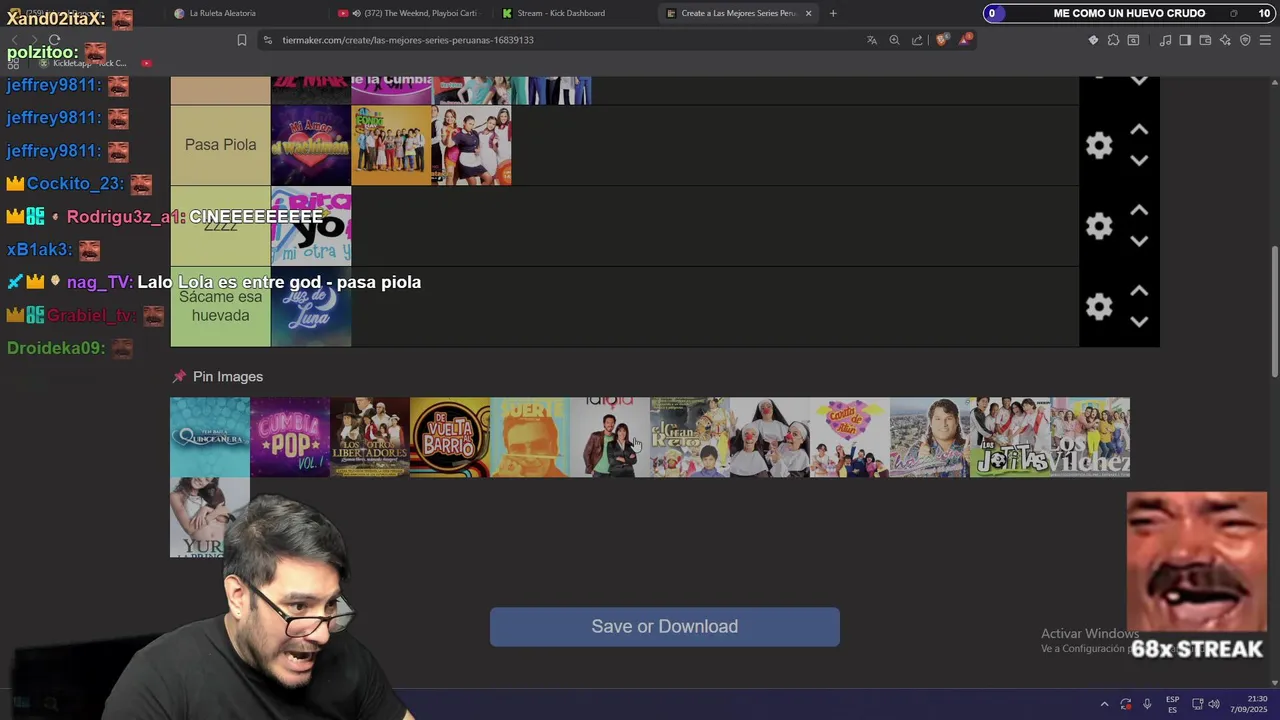Toggle the browser sidebar panel
Screen dimensions: 1280x720
point(1185,40)
